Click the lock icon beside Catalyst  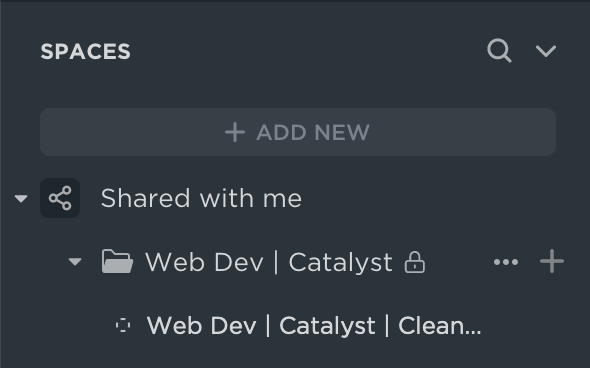pyautogui.click(x=415, y=262)
